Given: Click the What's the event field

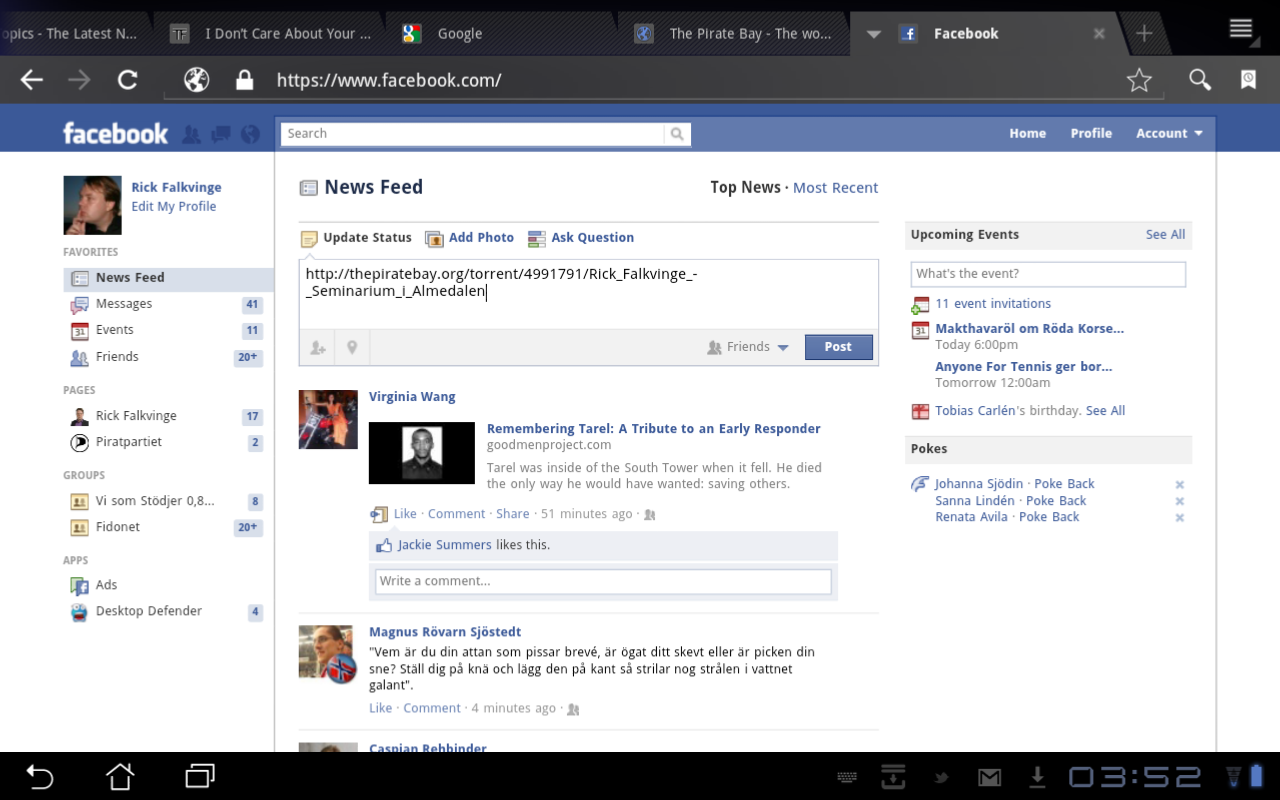Looking at the screenshot, I should 1048,274.
